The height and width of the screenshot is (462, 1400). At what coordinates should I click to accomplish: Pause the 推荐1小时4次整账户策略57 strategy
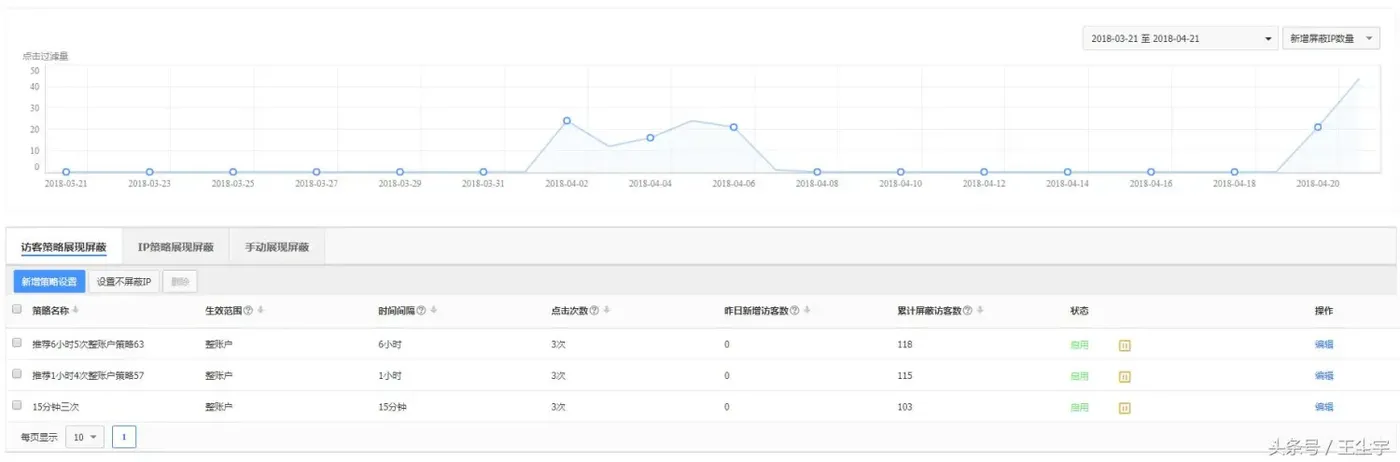[x=1124, y=377]
